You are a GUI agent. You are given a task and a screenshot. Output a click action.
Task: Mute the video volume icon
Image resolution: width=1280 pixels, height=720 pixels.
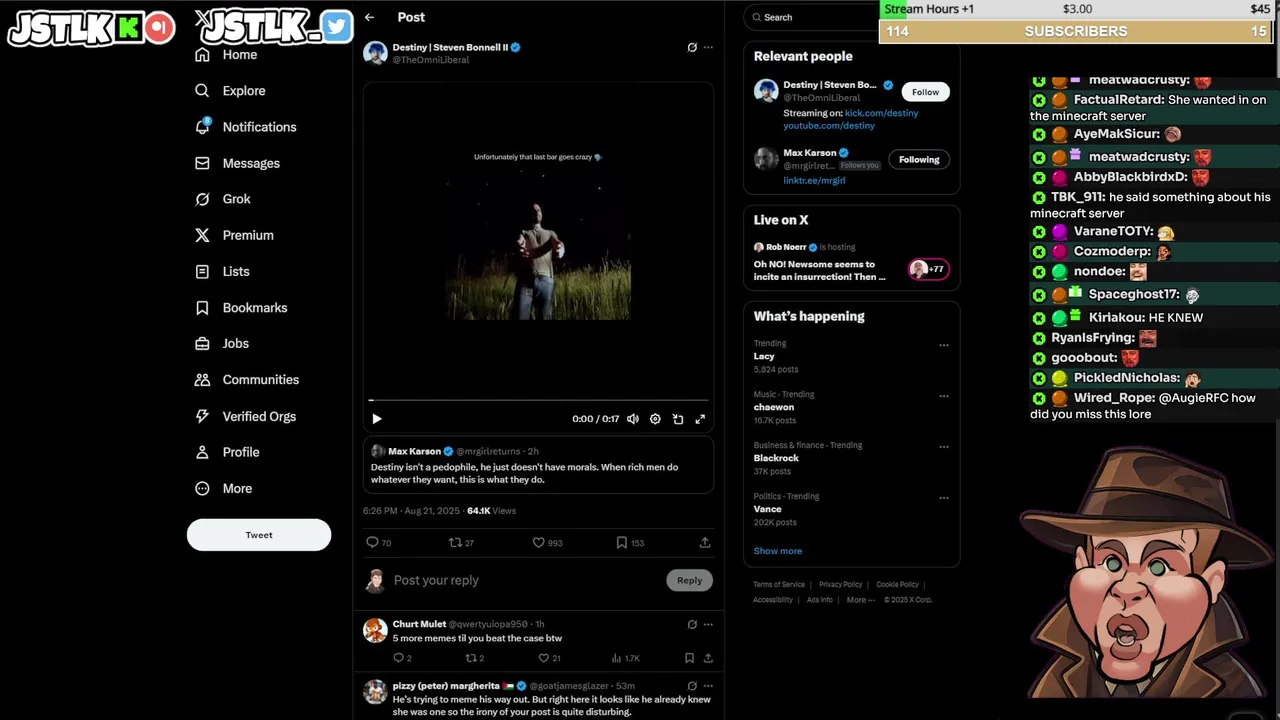tap(633, 419)
